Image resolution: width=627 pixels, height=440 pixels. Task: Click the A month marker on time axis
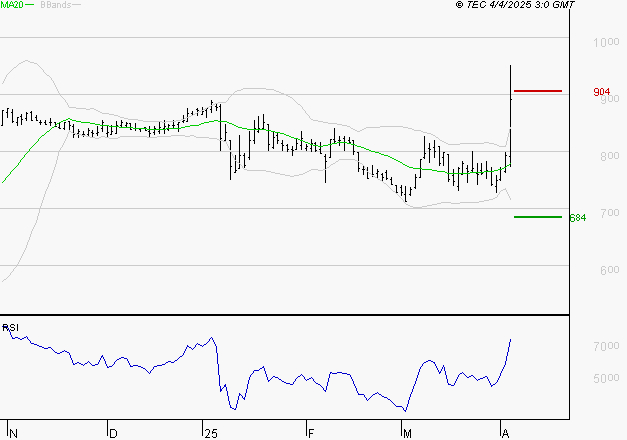505,434
